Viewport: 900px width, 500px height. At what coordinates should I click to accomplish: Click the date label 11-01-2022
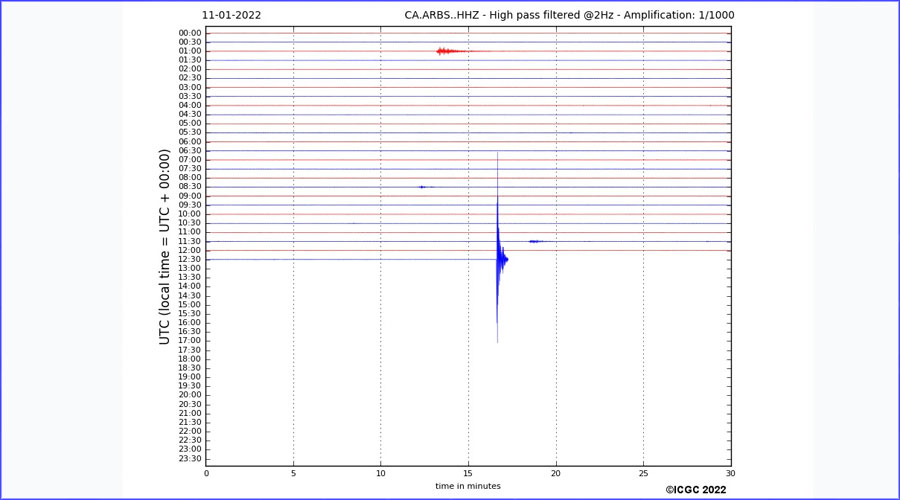231,16
